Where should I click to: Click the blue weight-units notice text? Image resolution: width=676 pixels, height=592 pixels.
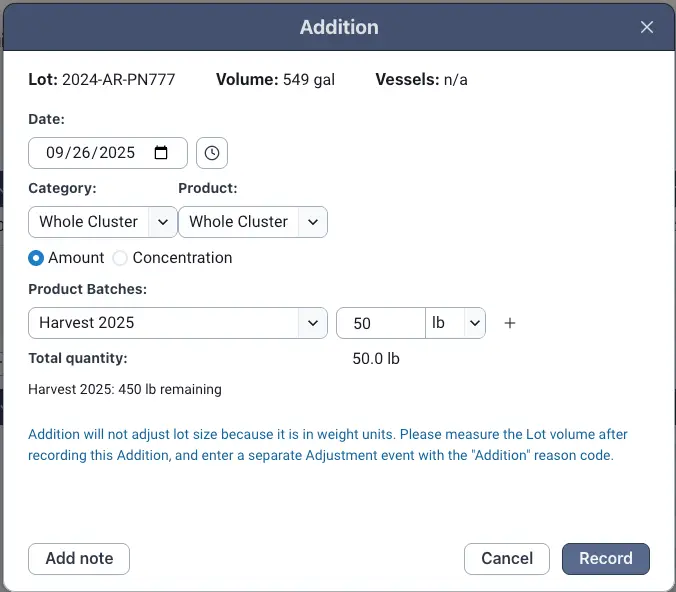coord(328,445)
